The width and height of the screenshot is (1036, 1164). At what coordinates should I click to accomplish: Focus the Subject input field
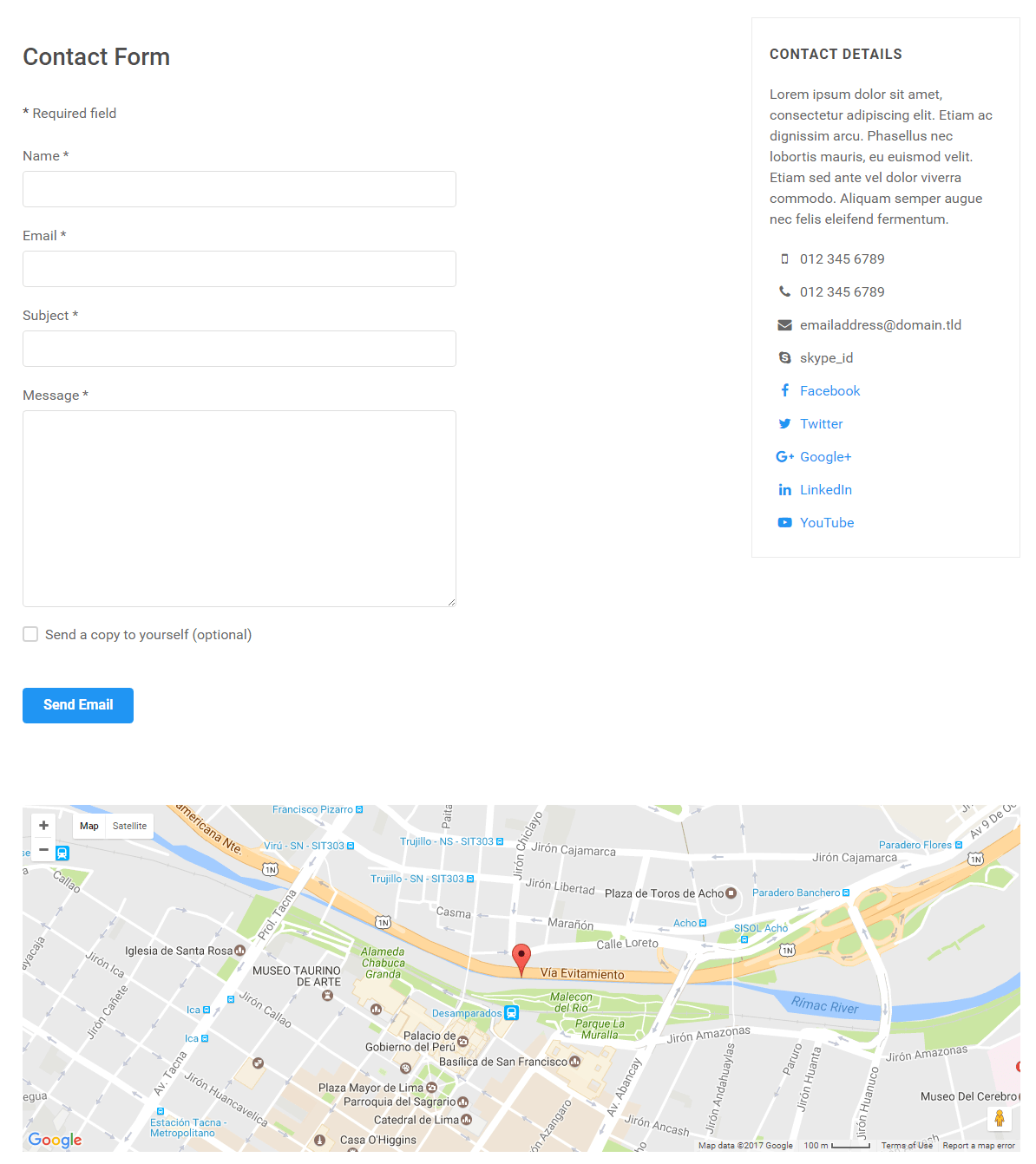(239, 349)
